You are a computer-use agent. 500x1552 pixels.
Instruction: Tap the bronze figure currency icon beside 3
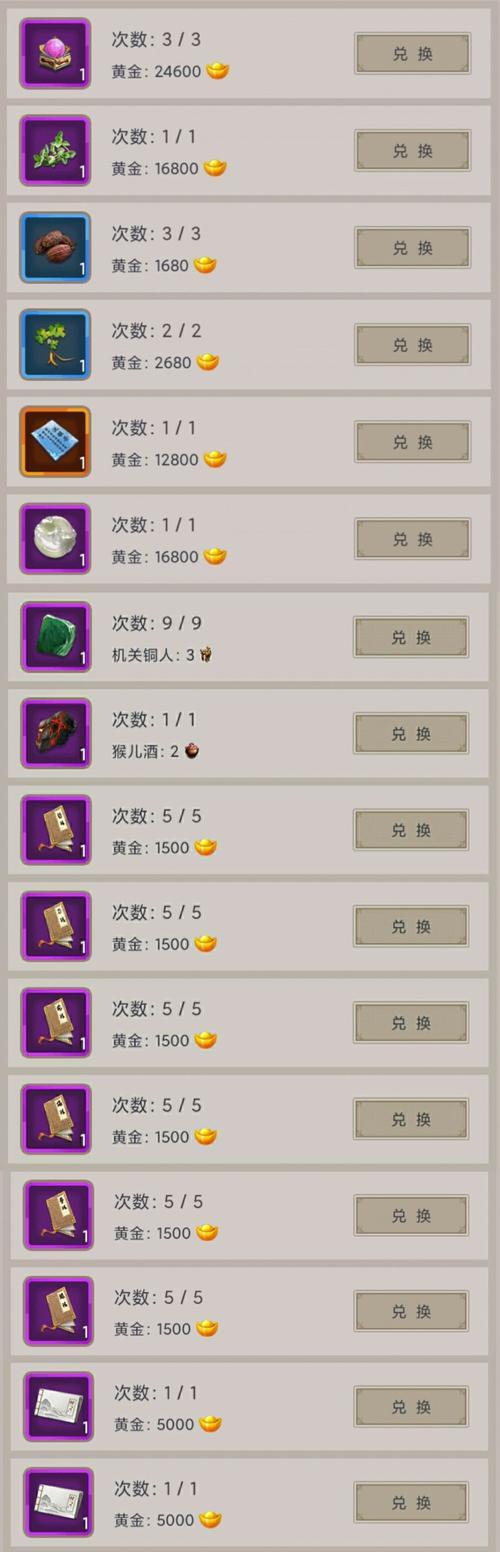pyautogui.click(x=206, y=654)
